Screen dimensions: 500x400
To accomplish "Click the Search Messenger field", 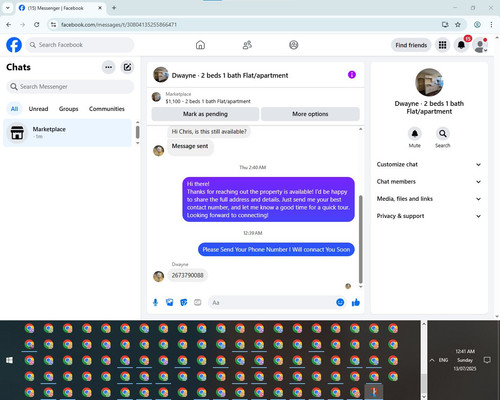I will 70,87.
